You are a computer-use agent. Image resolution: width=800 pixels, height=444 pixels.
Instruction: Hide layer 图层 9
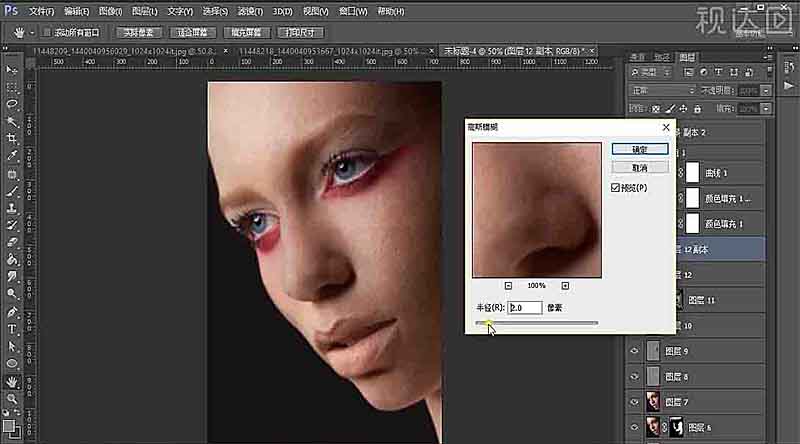pyautogui.click(x=634, y=351)
